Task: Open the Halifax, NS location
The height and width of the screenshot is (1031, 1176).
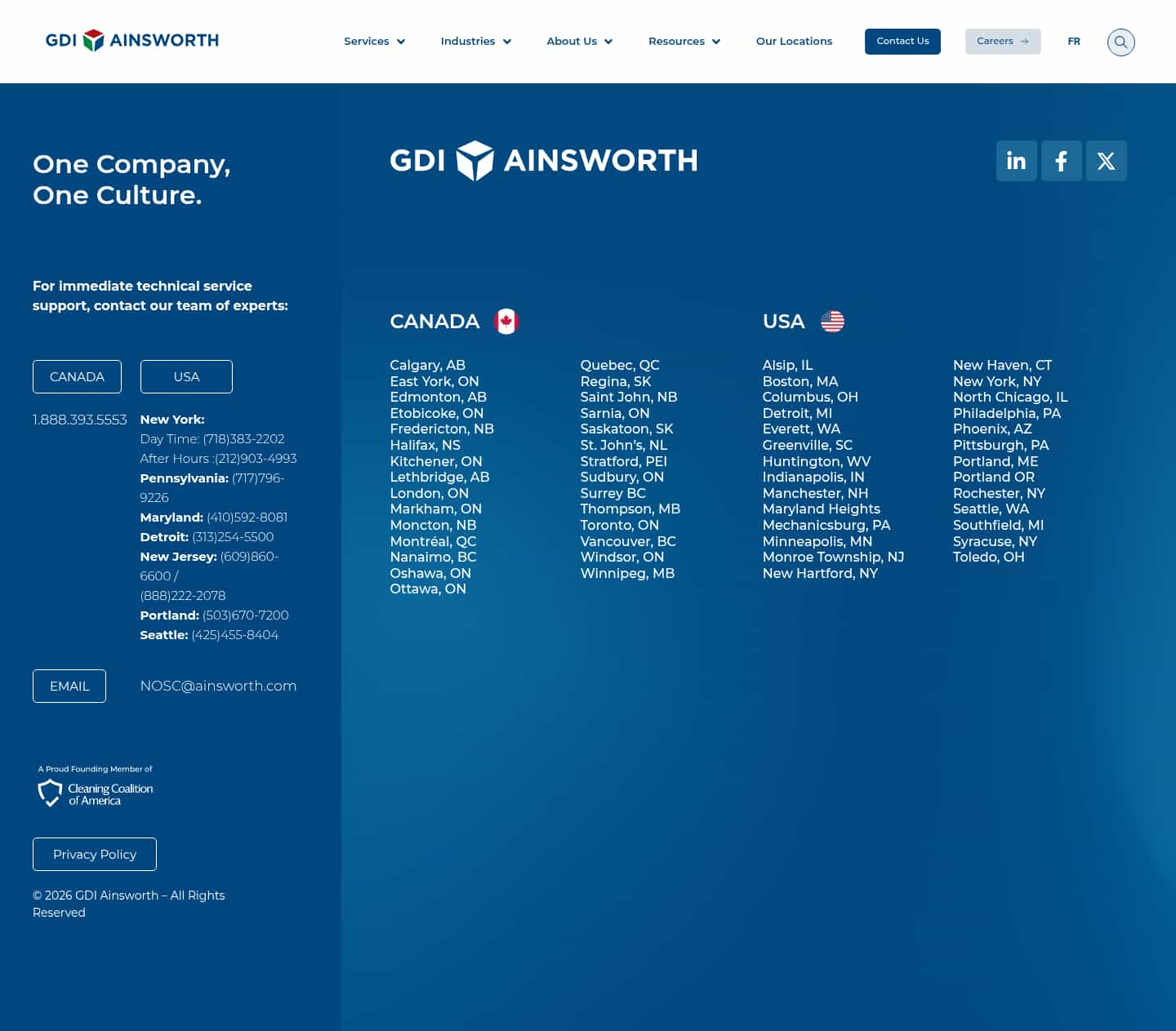Action: click(425, 445)
